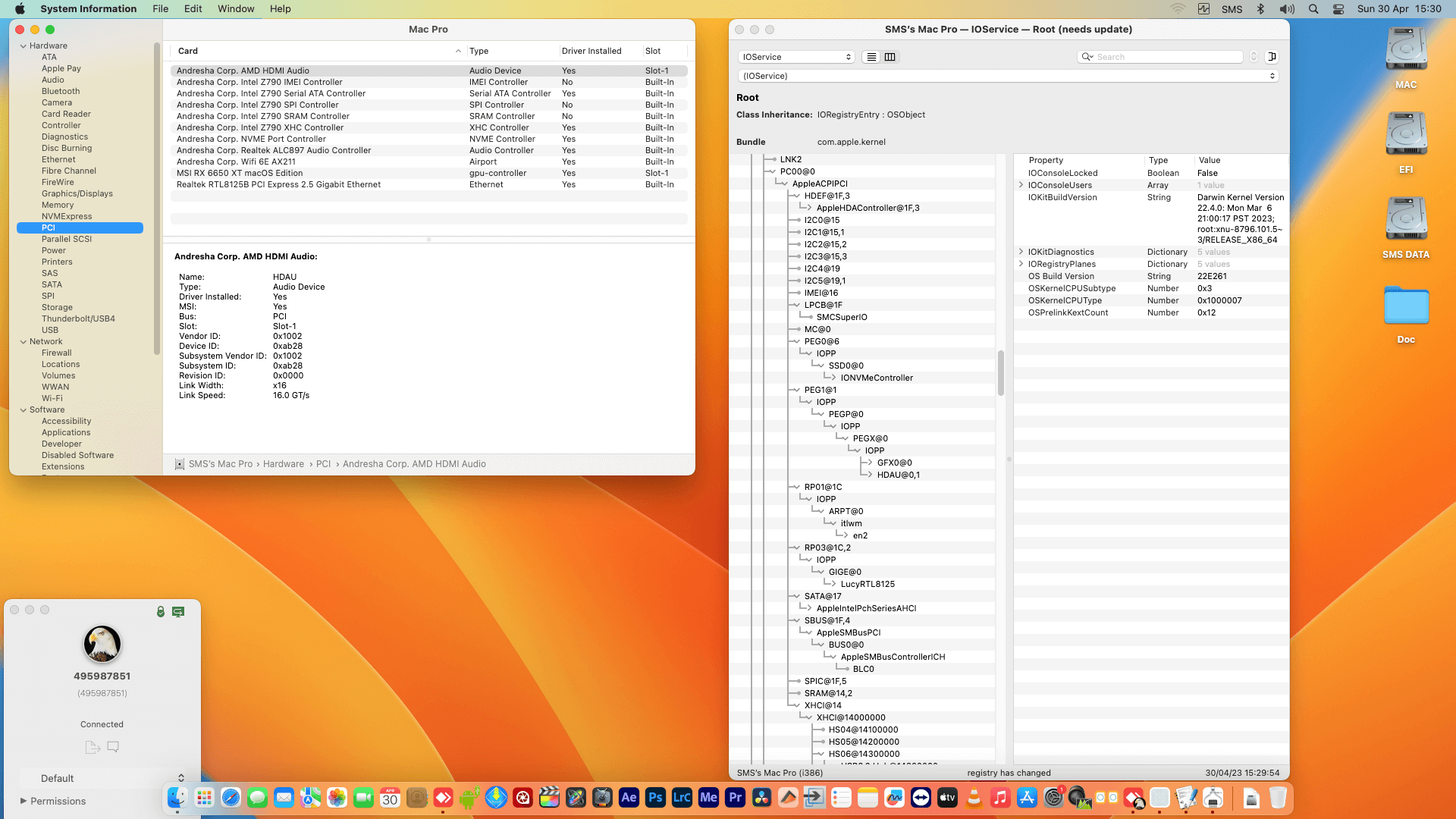Click the AnyDesk file transfer icon

point(93,747)
